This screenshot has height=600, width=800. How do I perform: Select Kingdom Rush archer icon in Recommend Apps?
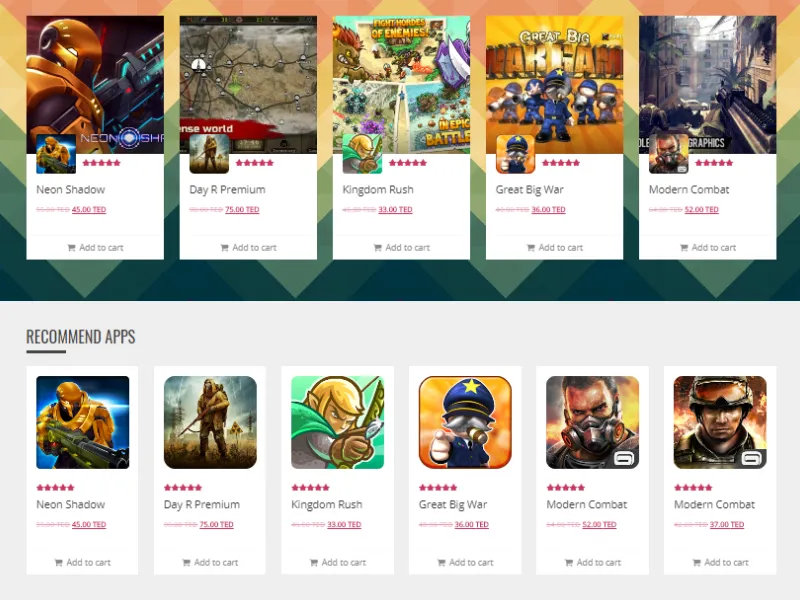[x=338, y=422]
